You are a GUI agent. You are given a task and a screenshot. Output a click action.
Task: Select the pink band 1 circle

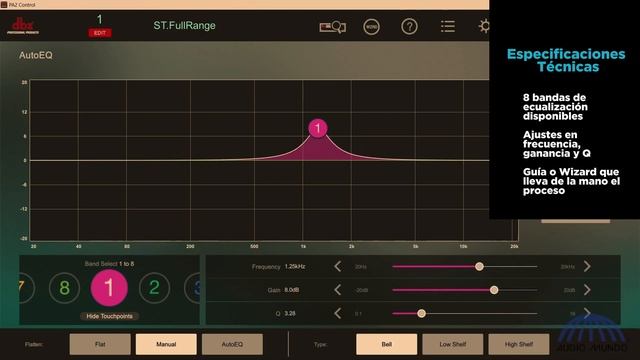(109, 288)
